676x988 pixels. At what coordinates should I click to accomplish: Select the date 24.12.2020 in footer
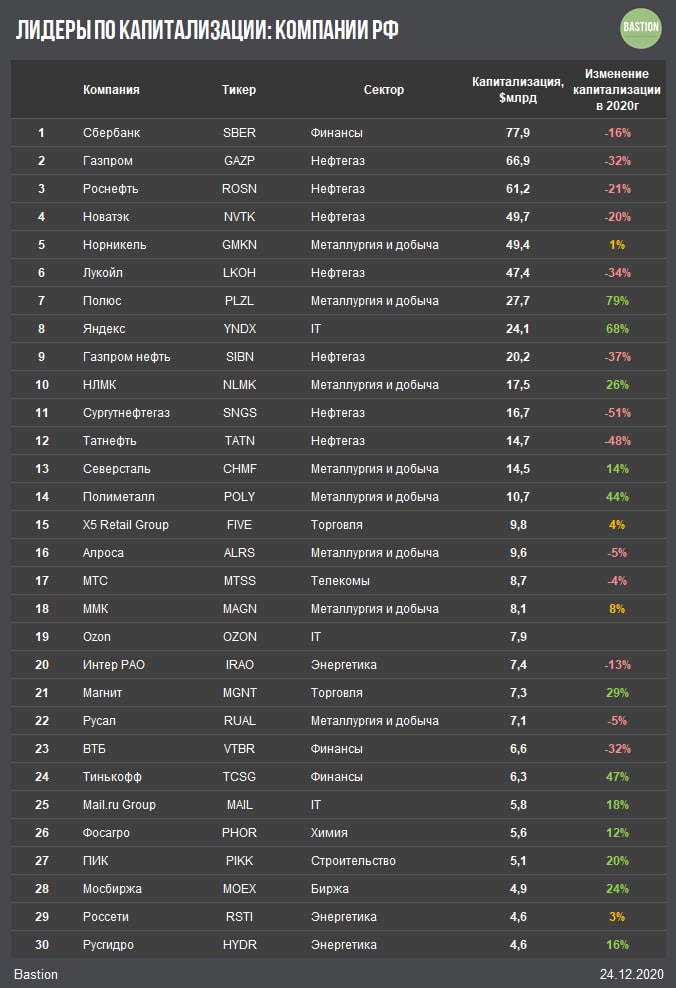630,974
